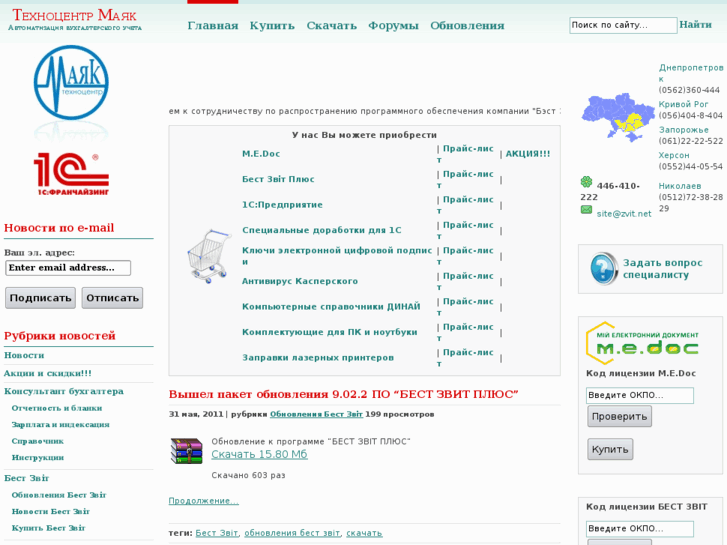This screenshot has width=727, height=545.
Task: Open Консультант бухгалтера category
Action: click(x=64, y=391)
